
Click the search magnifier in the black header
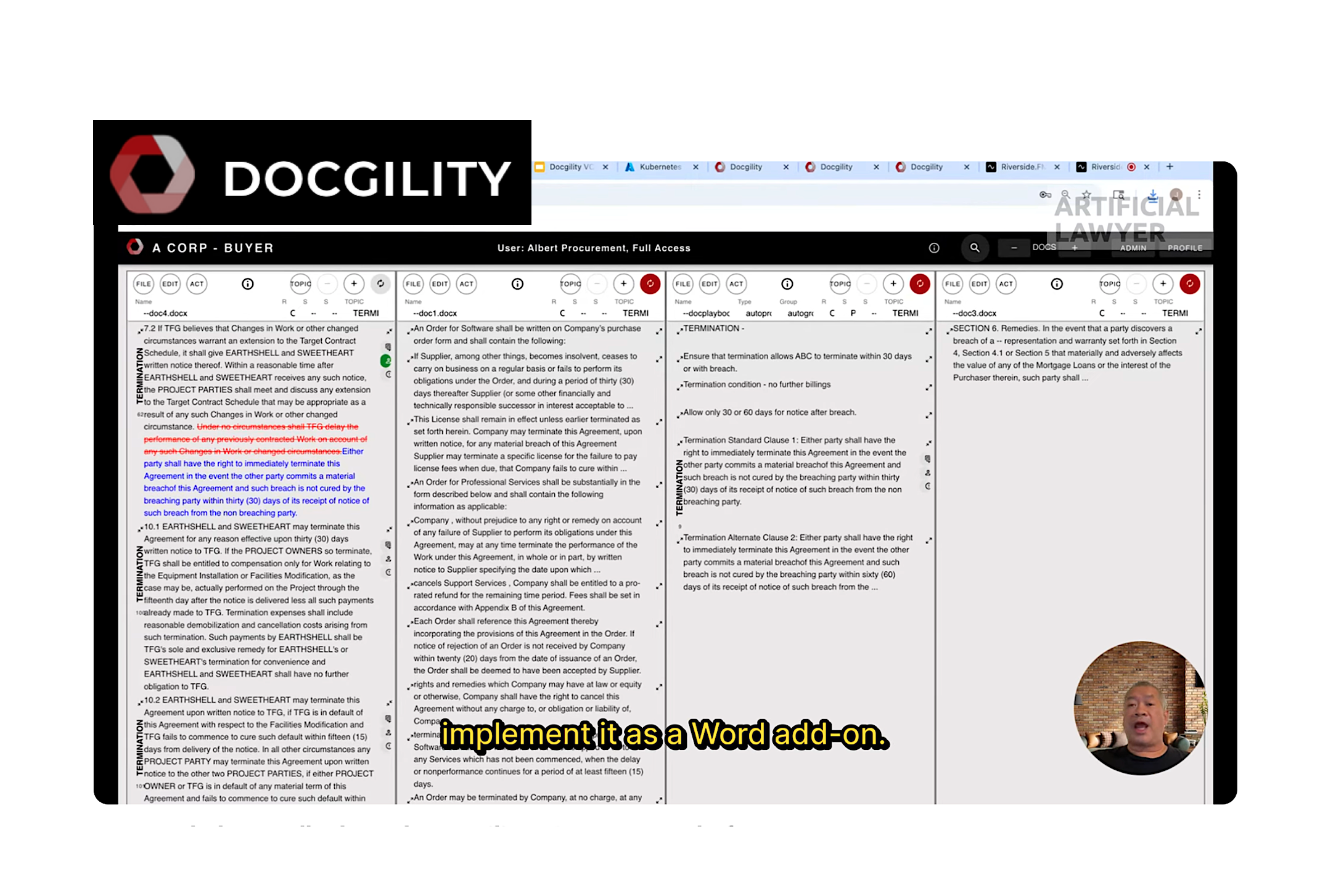(975, 248)
